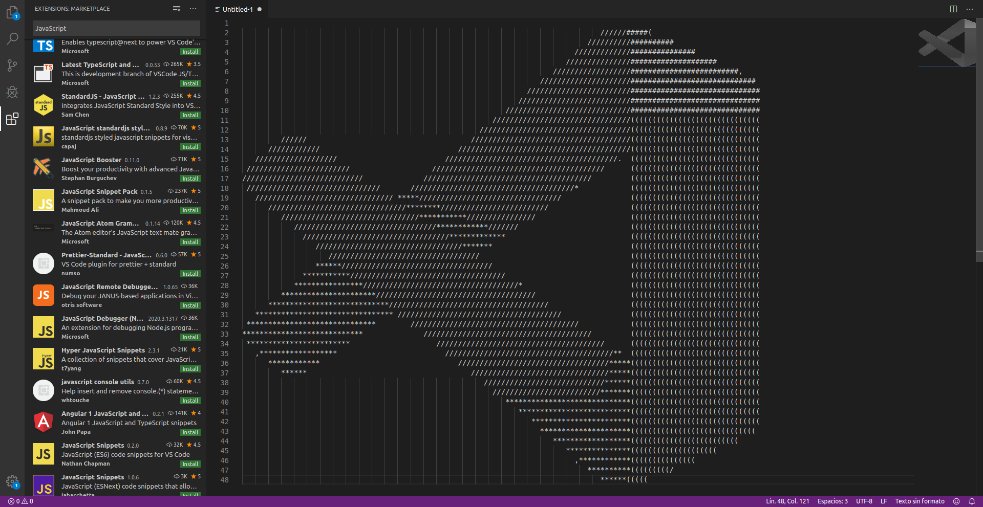Install the Latest TypeScript extension

point(190,83)
